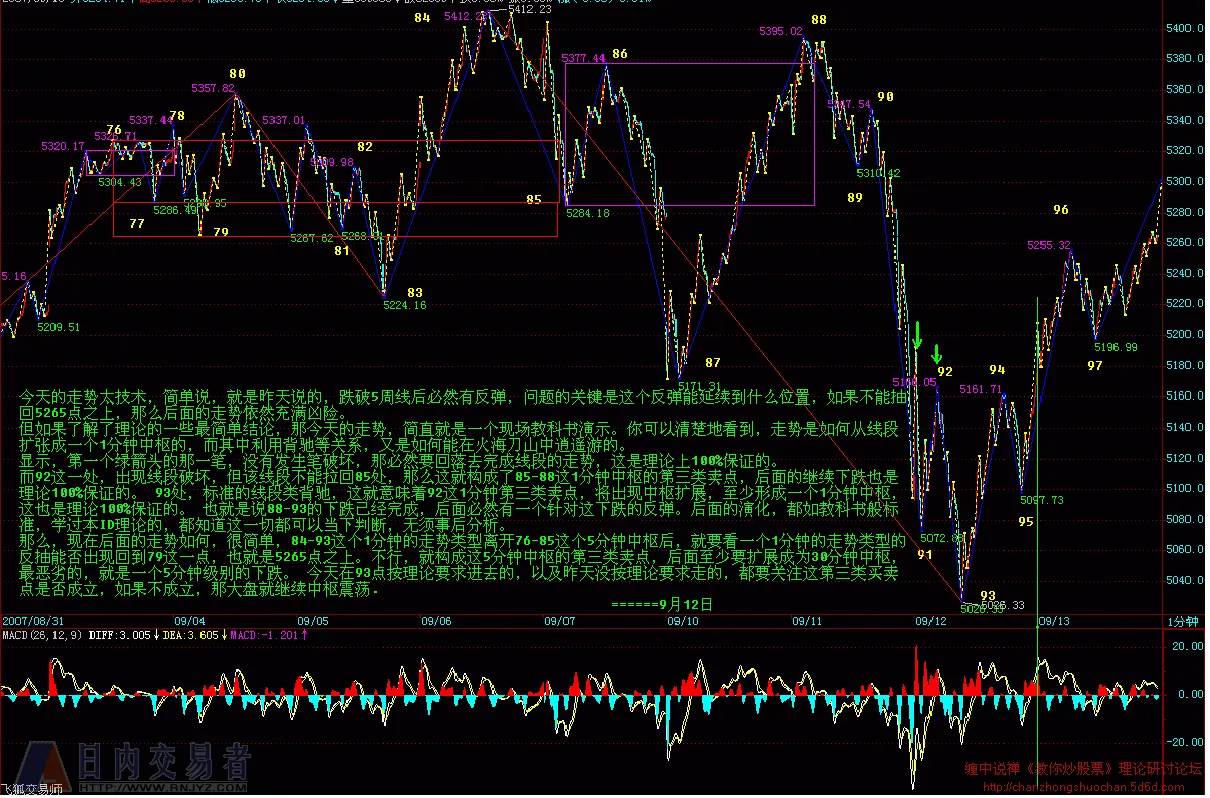Select the 09/13 date axis label
This screenshot has height=798, width=1210.
click(x=1054, y=621)
